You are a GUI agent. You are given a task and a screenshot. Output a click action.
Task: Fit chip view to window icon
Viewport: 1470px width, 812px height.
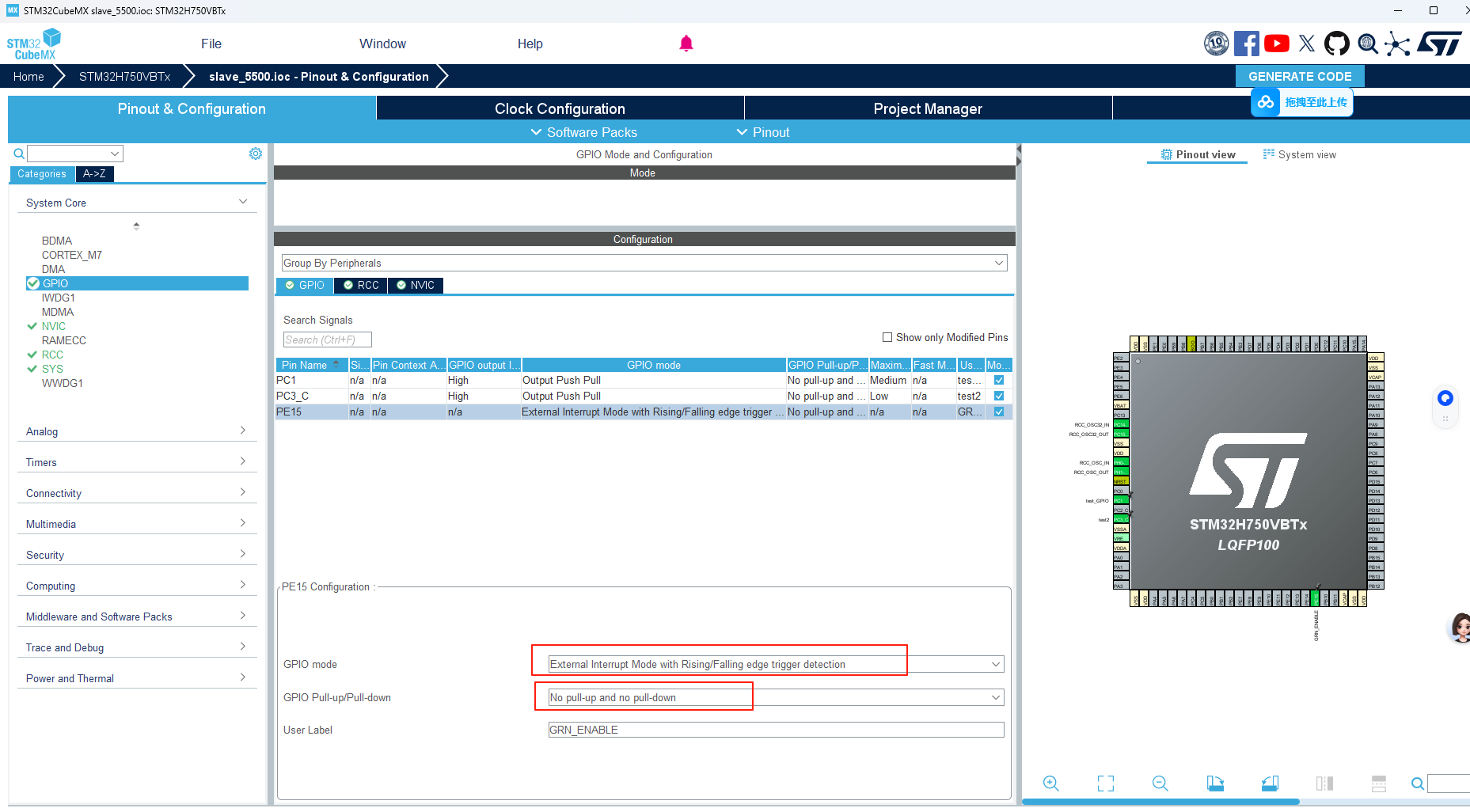coord(1106,783)
